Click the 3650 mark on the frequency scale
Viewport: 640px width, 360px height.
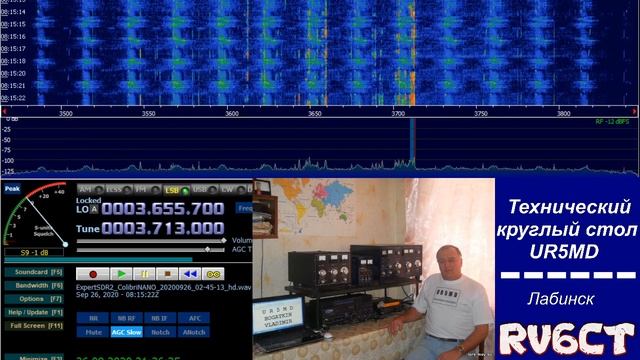(x=315, y=113)
